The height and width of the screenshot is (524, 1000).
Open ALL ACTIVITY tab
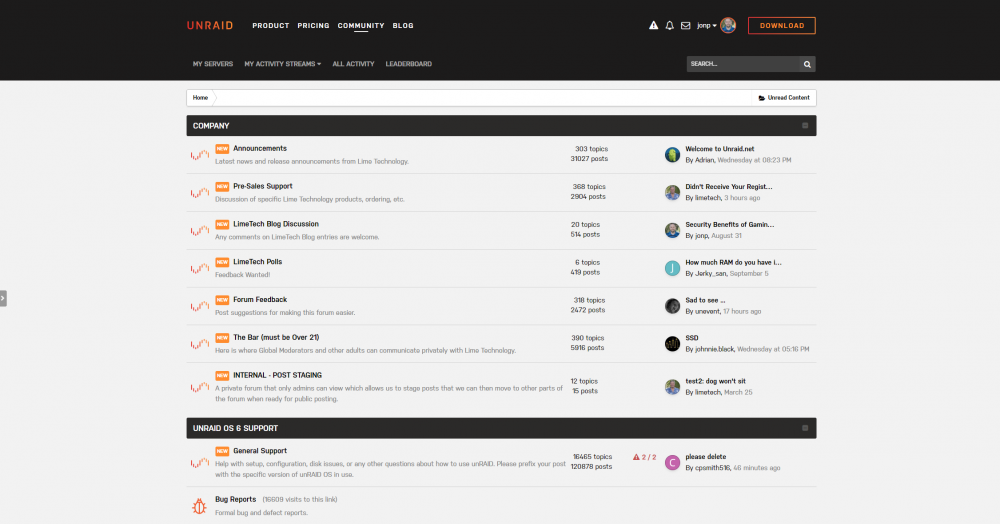353,64
